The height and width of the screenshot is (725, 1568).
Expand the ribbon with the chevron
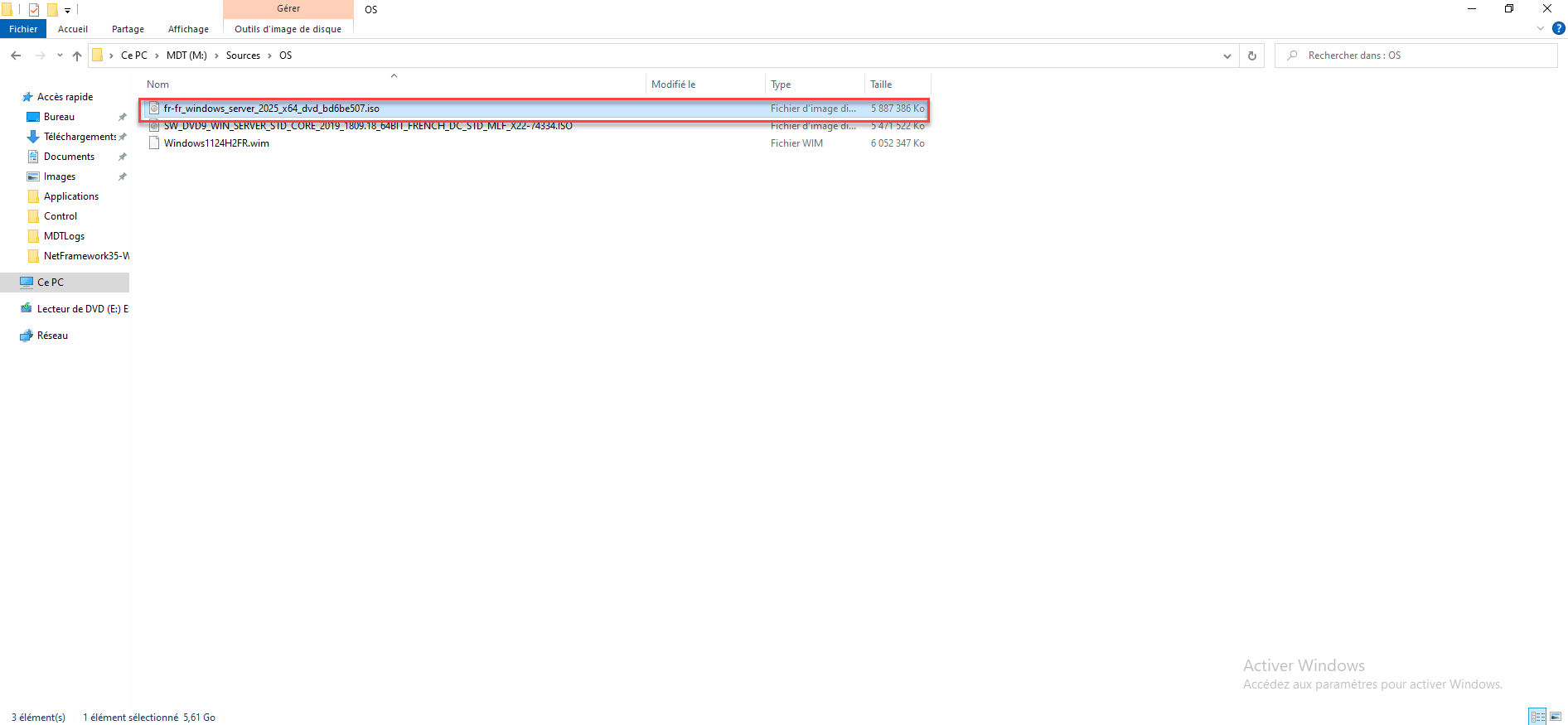(1541, 28)
